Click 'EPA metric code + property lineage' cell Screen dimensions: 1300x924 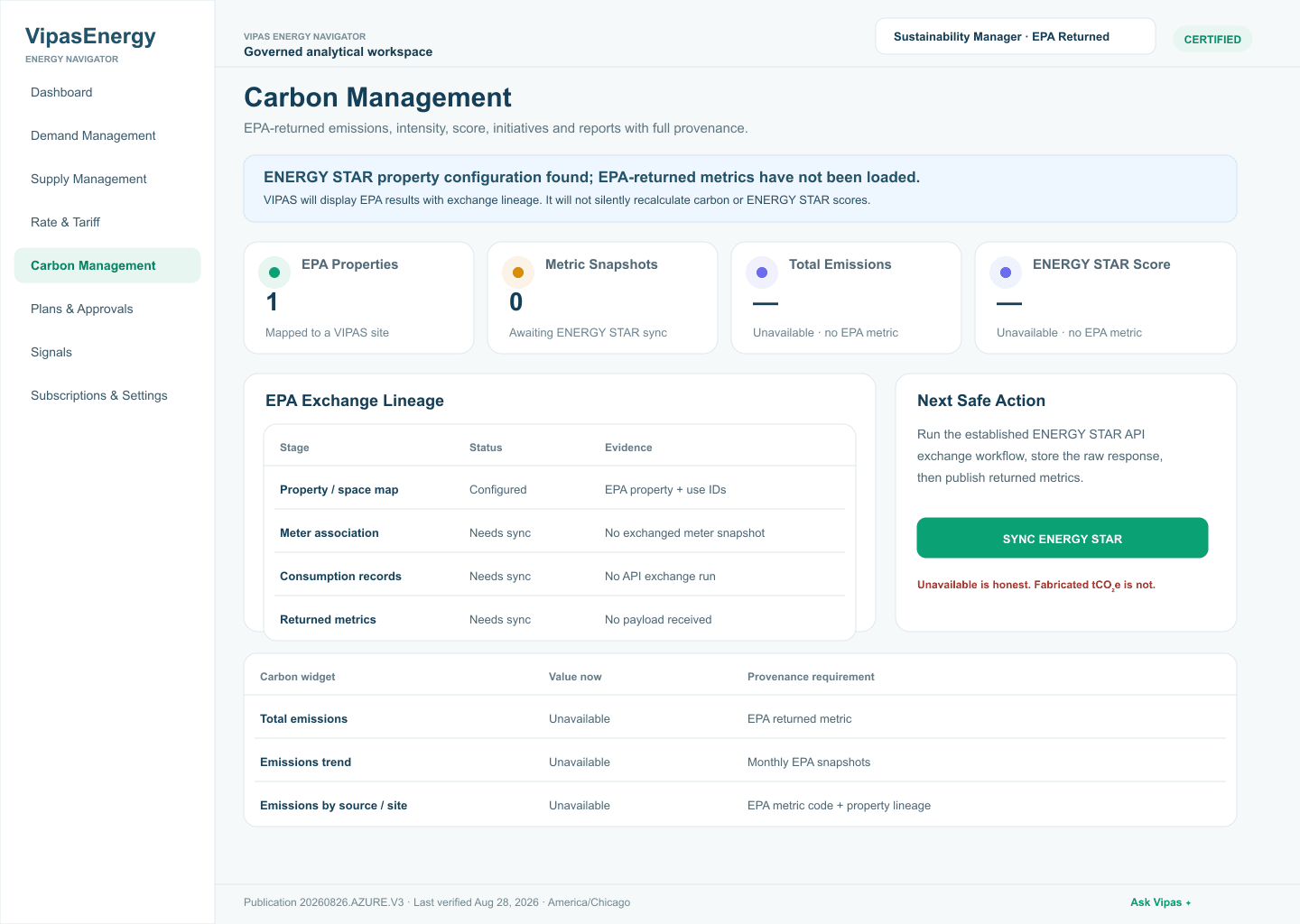[x=839, y=805]
